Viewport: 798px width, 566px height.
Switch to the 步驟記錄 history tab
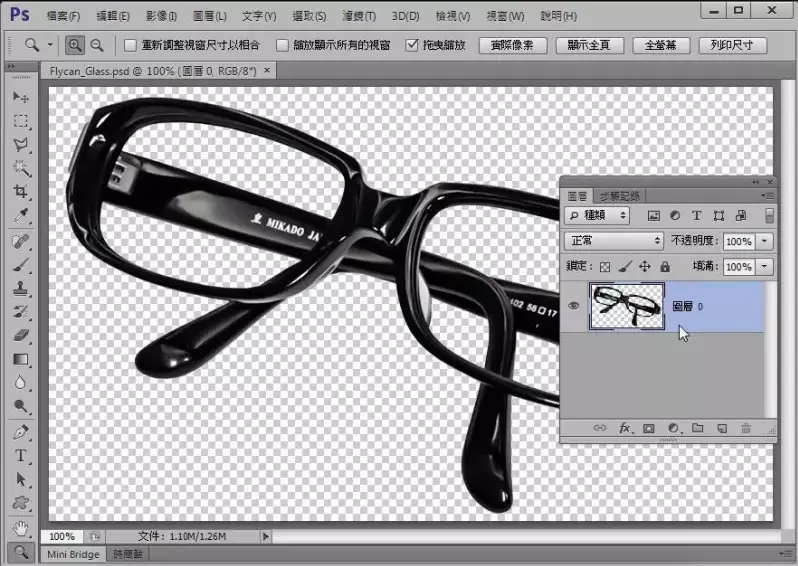tap(621, 196)
